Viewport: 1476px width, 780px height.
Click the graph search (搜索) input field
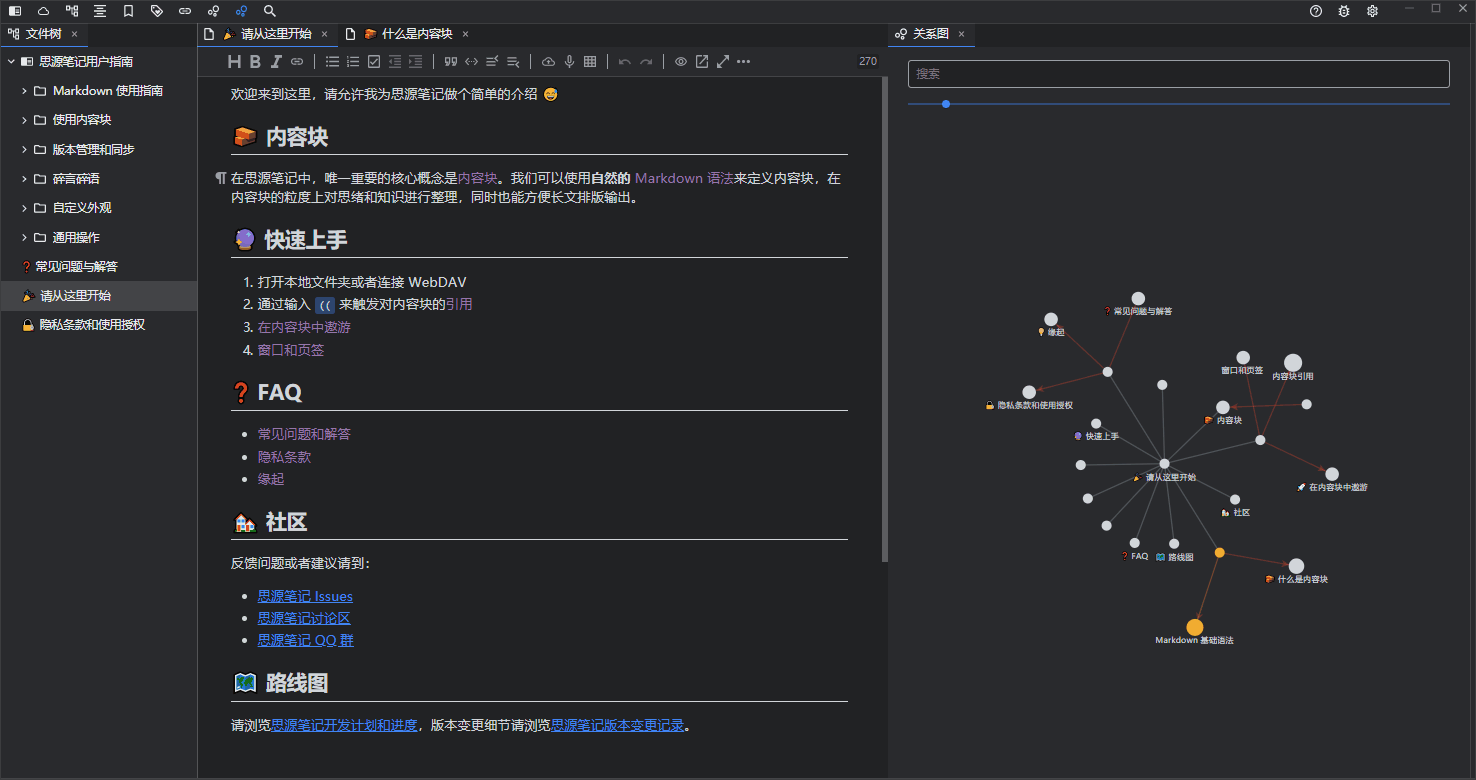pos(1179,74)
